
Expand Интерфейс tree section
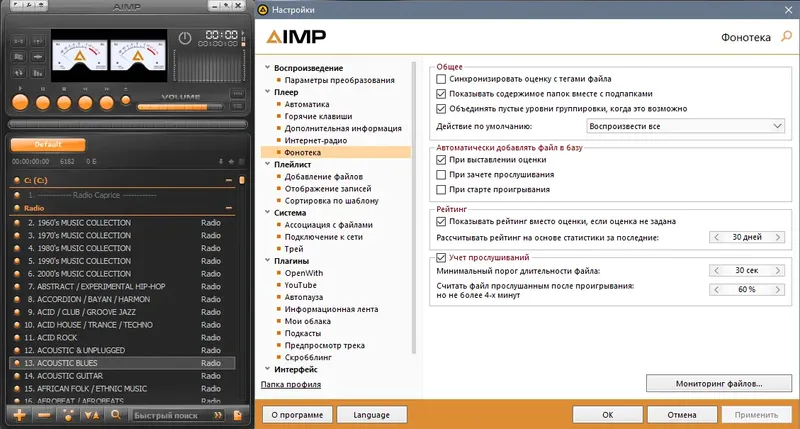(267, 369)
